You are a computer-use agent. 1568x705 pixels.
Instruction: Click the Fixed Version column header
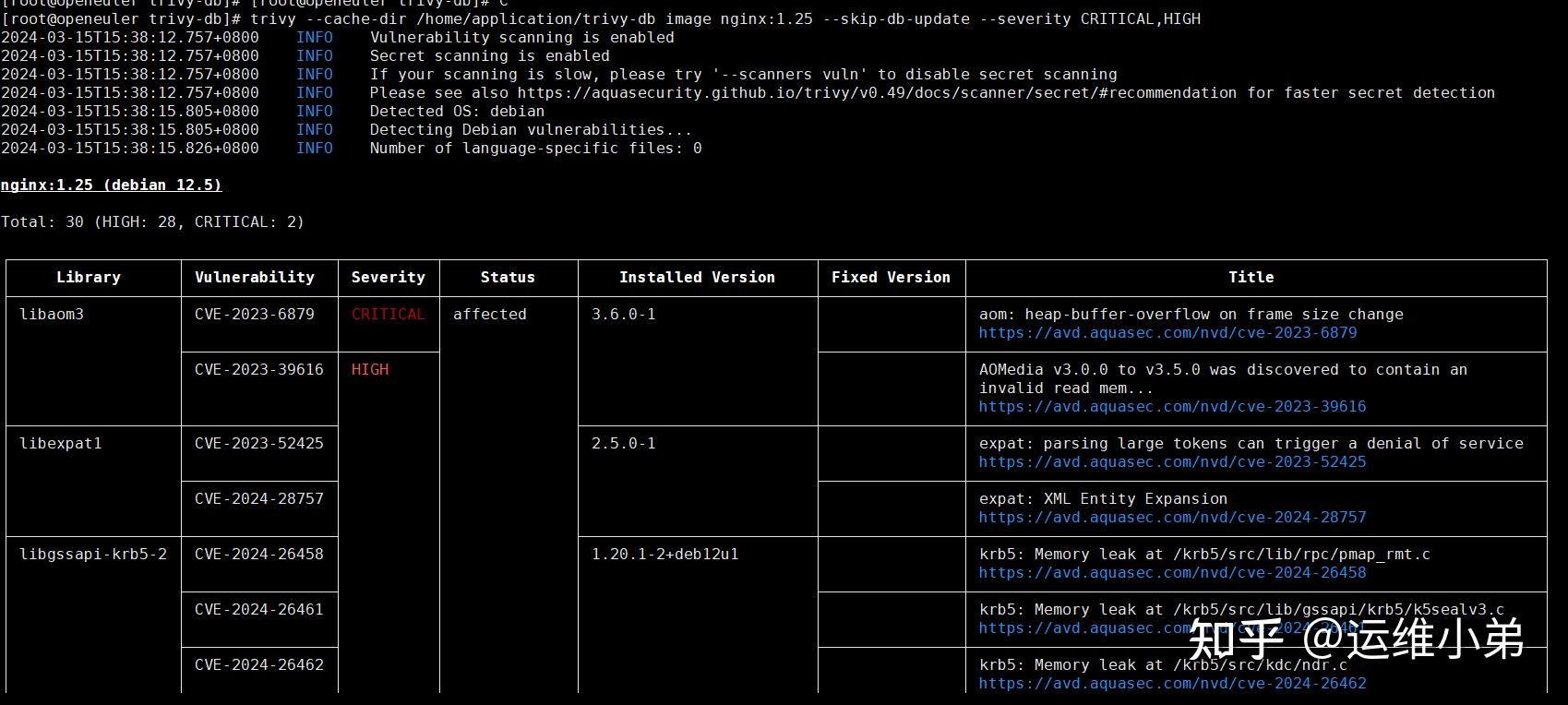pyautogui.click(x=891, y=277)
